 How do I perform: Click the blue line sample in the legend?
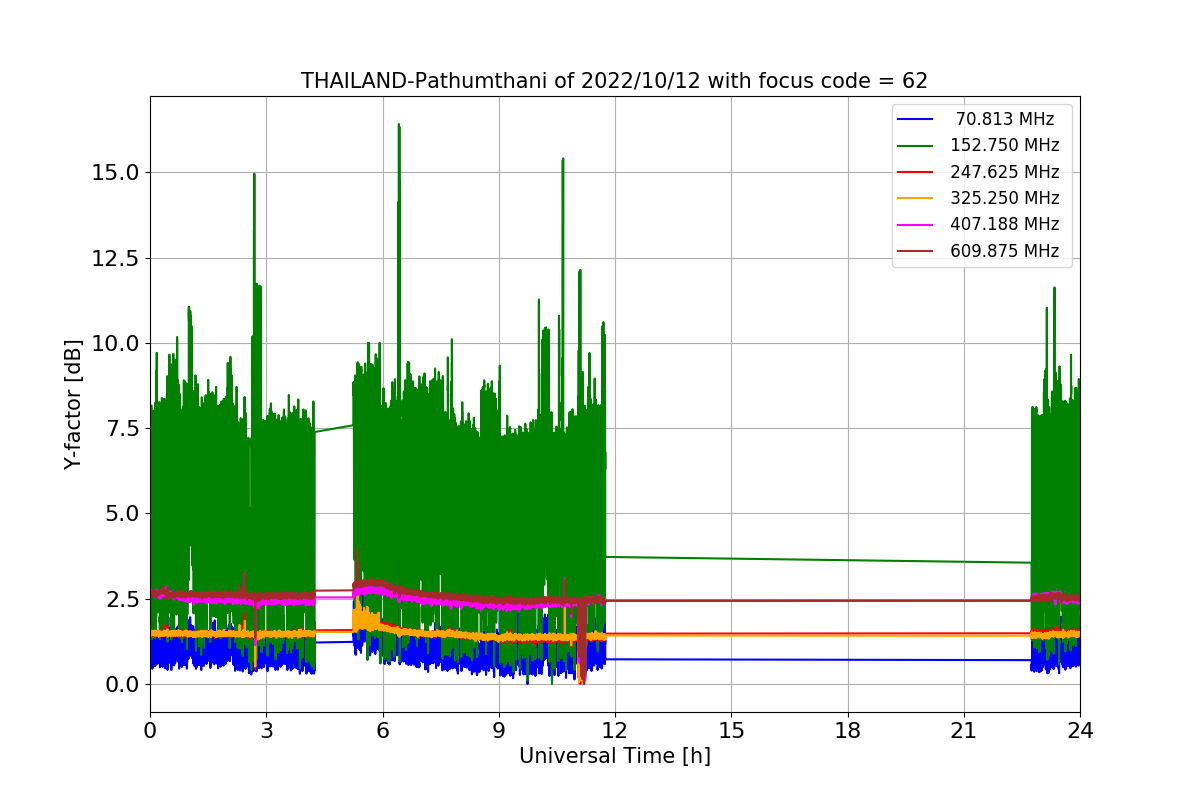[x=916, y=119]
